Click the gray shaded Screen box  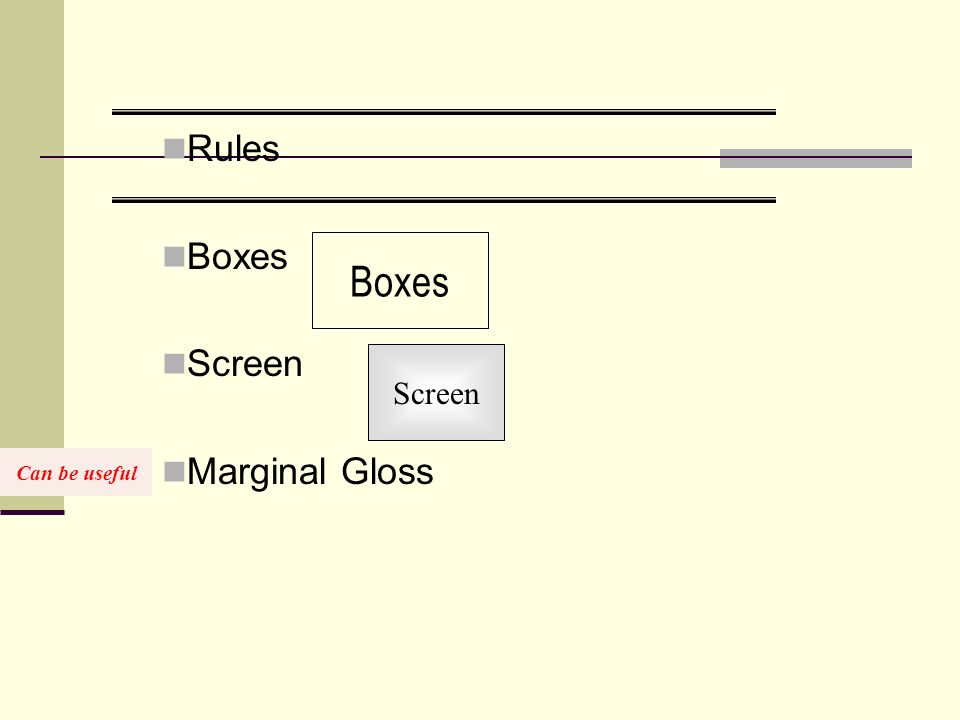click(437, 392)
